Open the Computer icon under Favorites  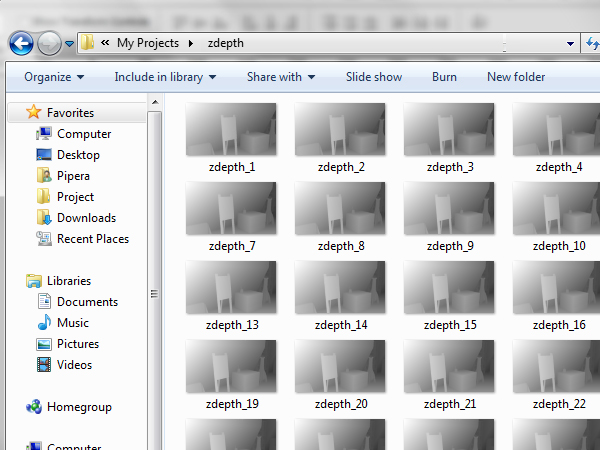coord(44,134)
